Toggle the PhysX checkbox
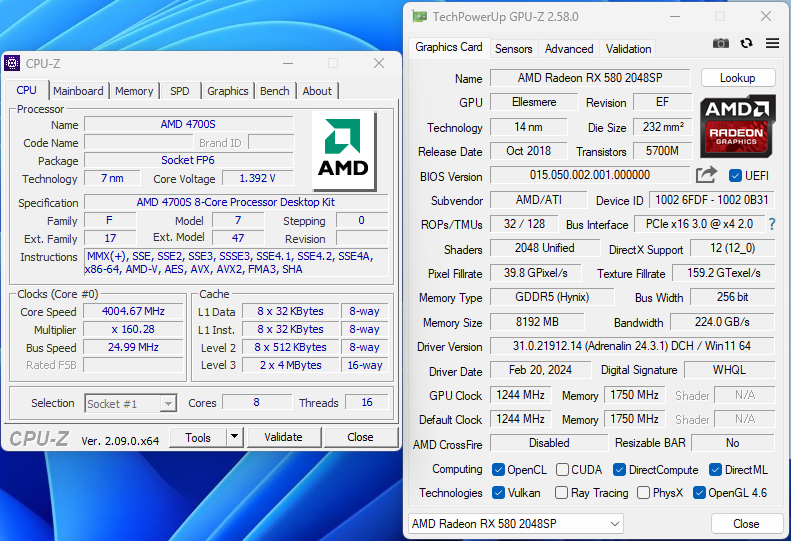 (643, 493)
